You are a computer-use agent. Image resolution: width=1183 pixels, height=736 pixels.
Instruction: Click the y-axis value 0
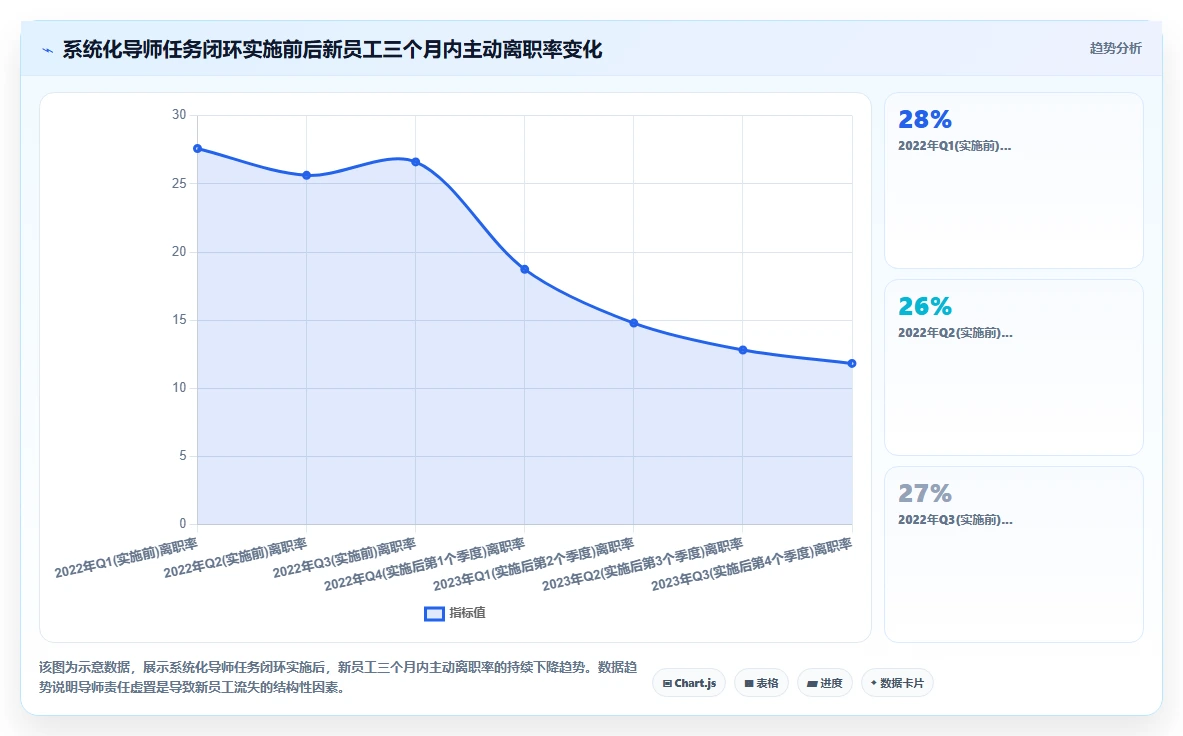(183, 523)
